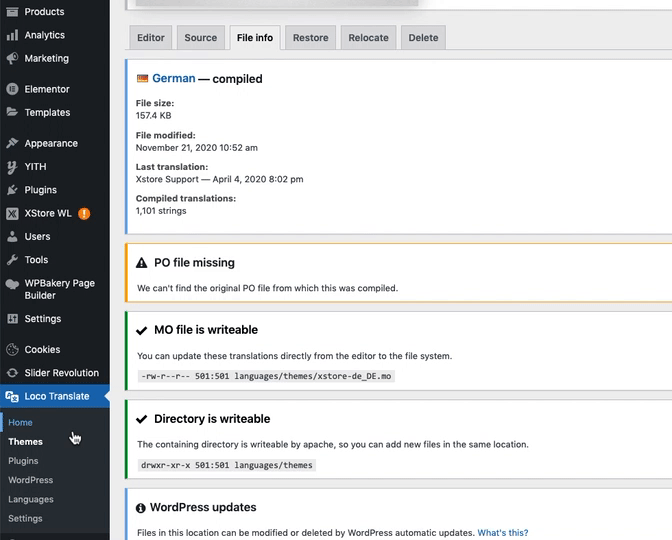Click the Marketing megaphone icon

pos(12,58)
